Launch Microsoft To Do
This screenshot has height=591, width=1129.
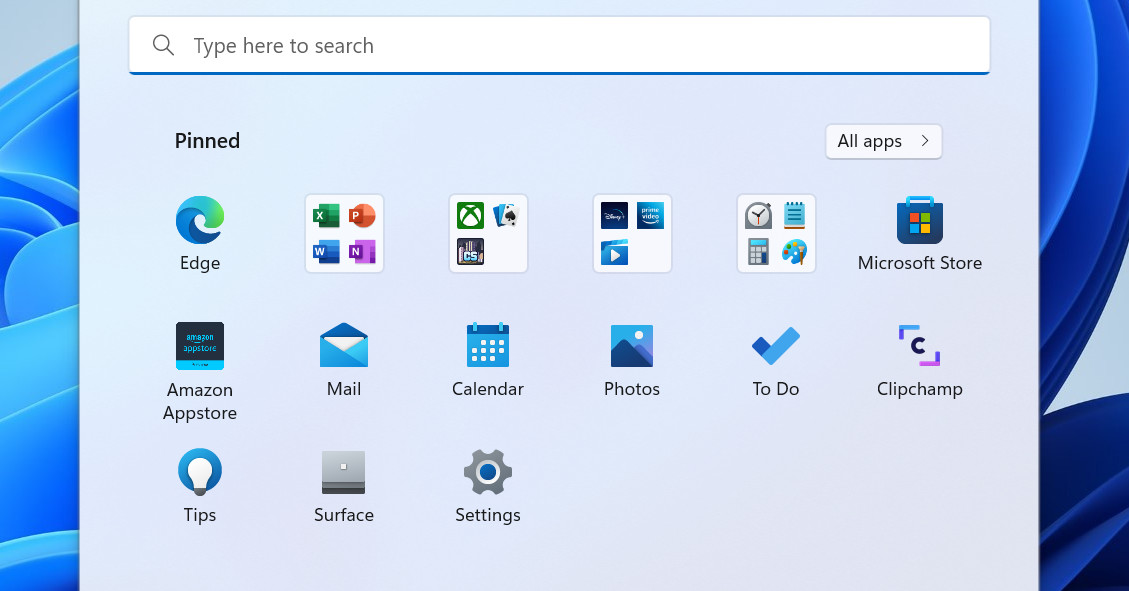pyautogui.click(x=775, y=346)
